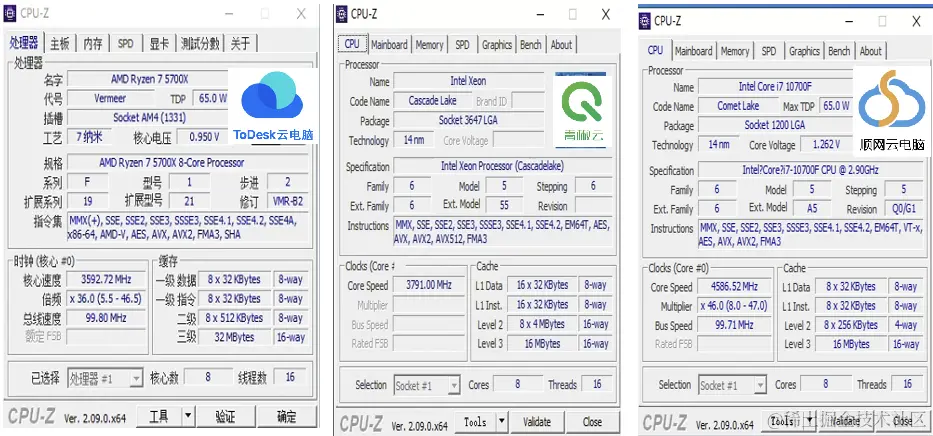
Task: Click the ToDesk cloud logo in left window
Action: click(x=273, y=95)
